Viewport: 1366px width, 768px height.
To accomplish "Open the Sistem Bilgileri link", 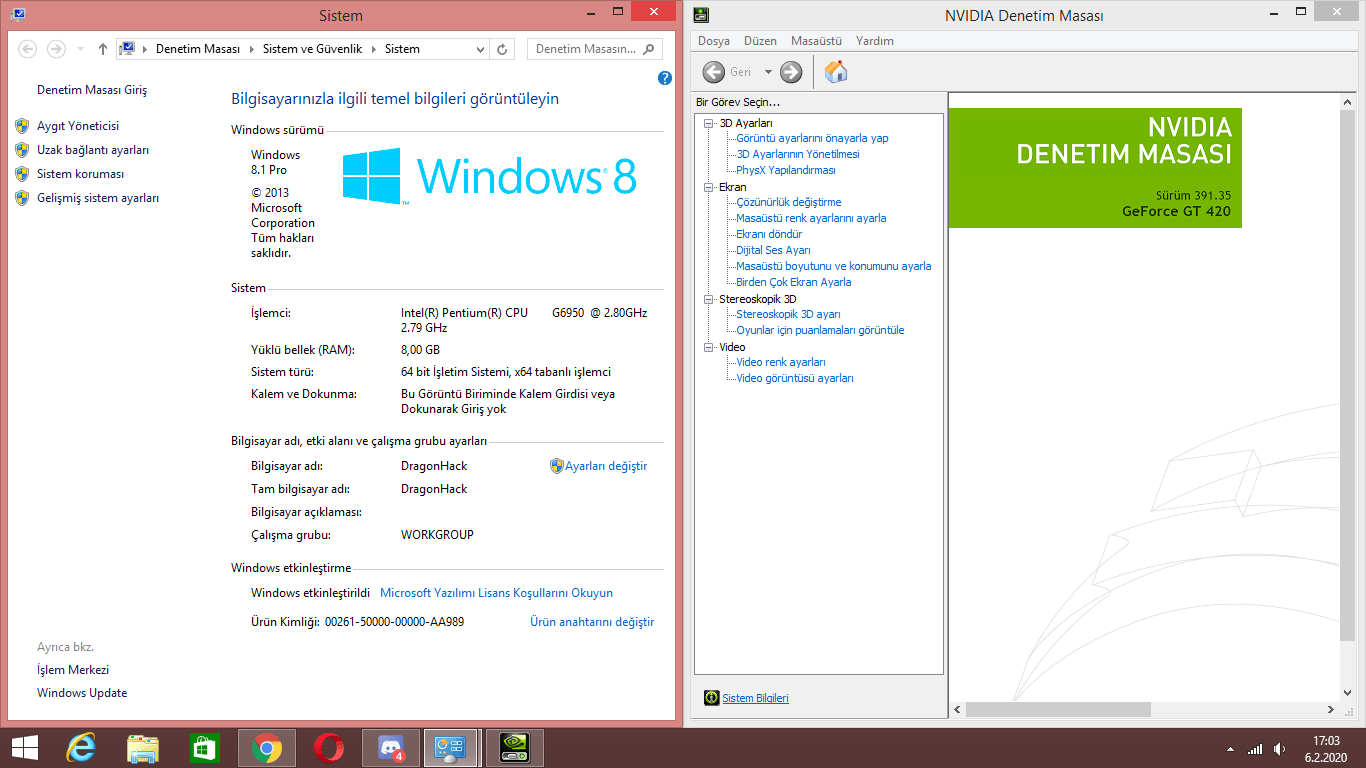I will [755, 698].
